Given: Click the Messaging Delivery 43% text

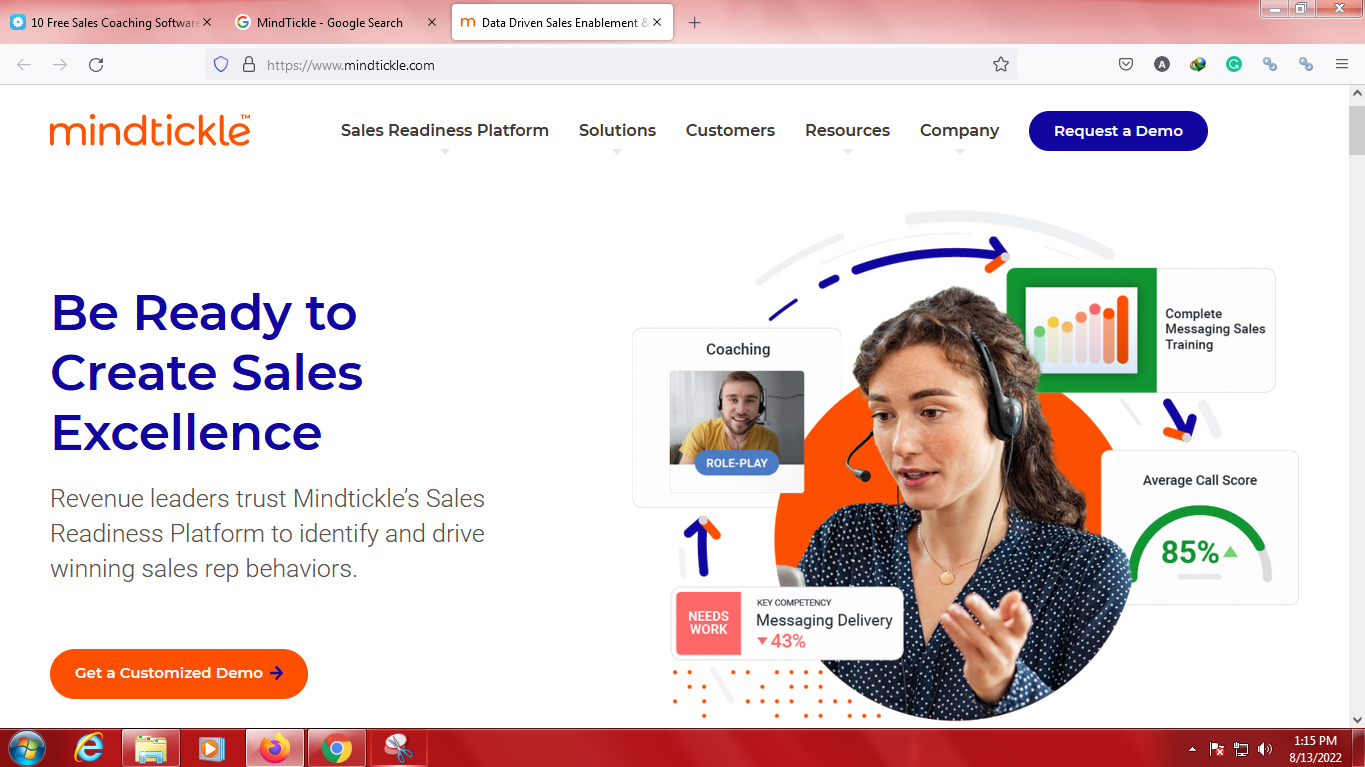Looking at the screenshot, I should point(824,630).
